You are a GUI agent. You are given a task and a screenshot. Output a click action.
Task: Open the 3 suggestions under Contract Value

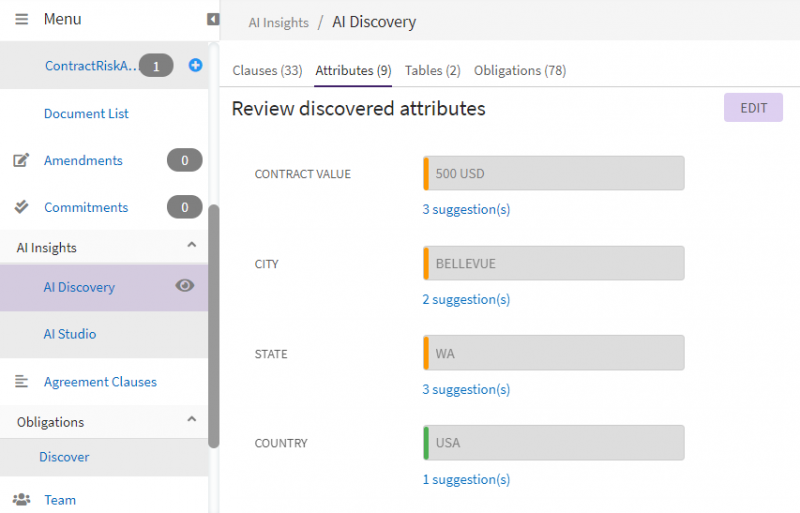(466, 209)
